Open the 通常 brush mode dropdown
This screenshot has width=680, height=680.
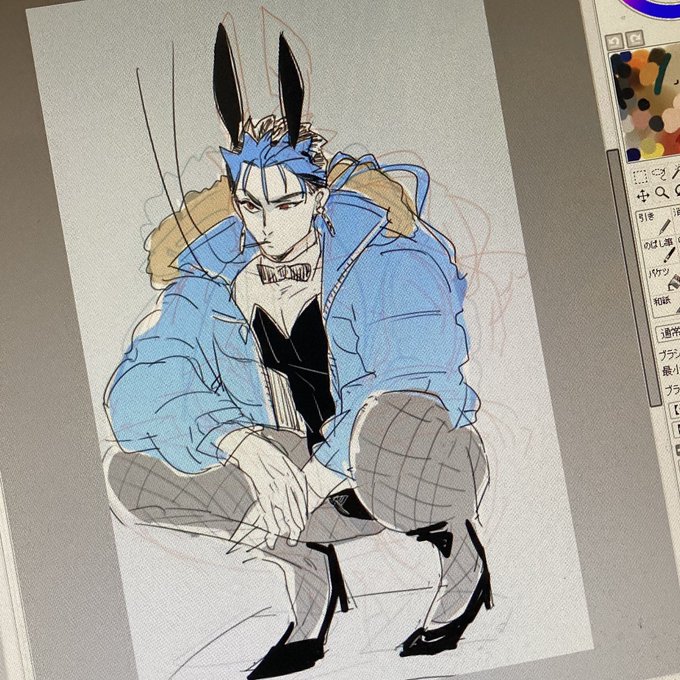[669, 333]
